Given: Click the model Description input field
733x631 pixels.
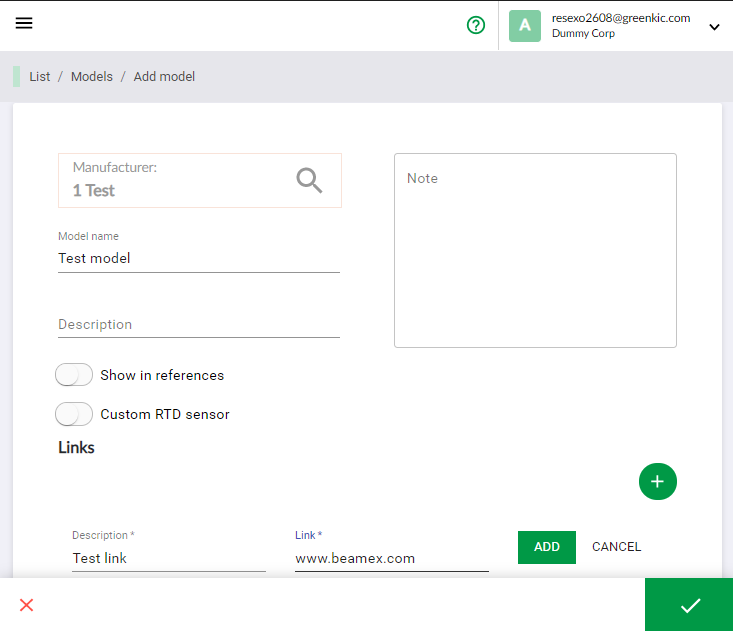Looking at the screenshot, I should (x=199, y=324).
